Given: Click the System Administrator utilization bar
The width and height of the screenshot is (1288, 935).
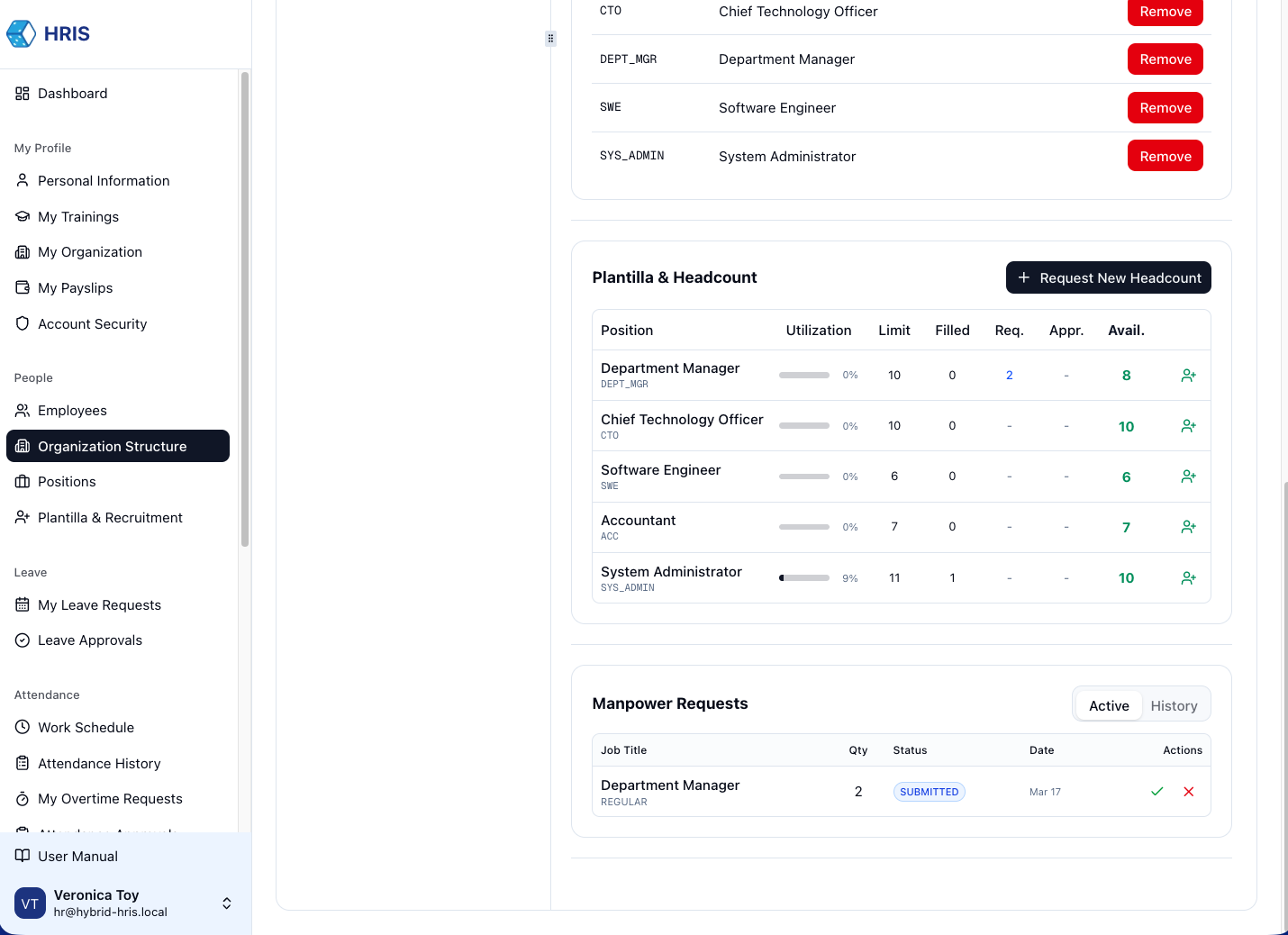Looking at the screenshot, I should pyautogui.click(x=803, y=578).
